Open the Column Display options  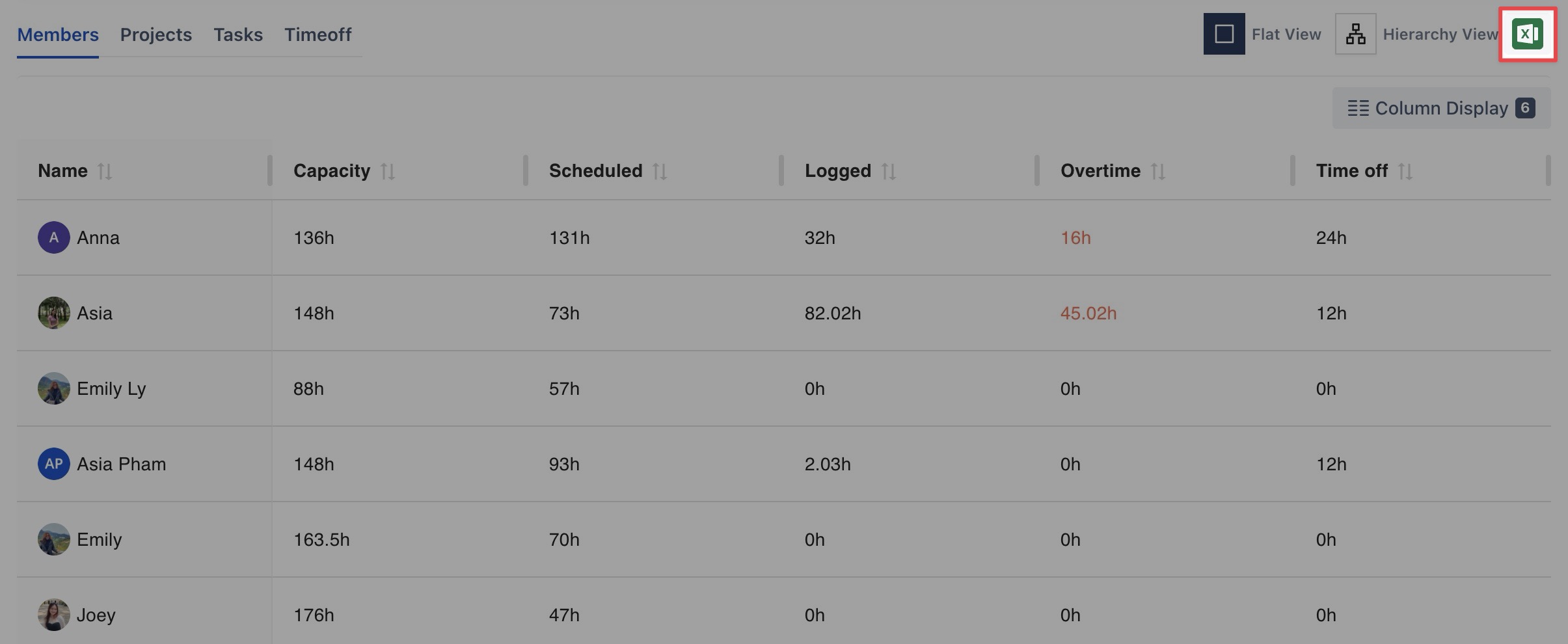tap(1440, 108)
